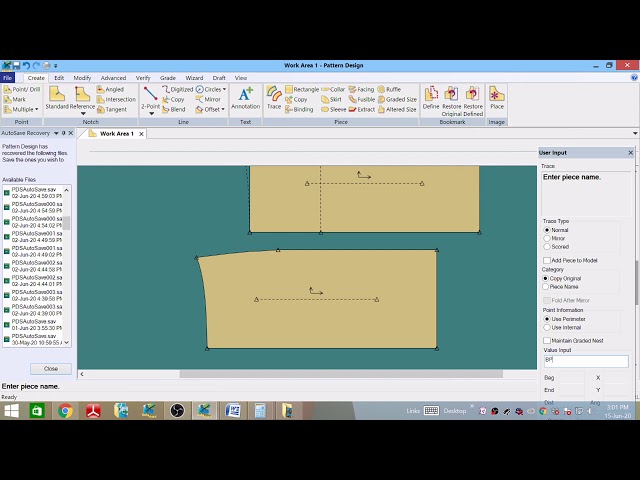
Task: Click the Define bookmark tool
Action: pos(431,98)
